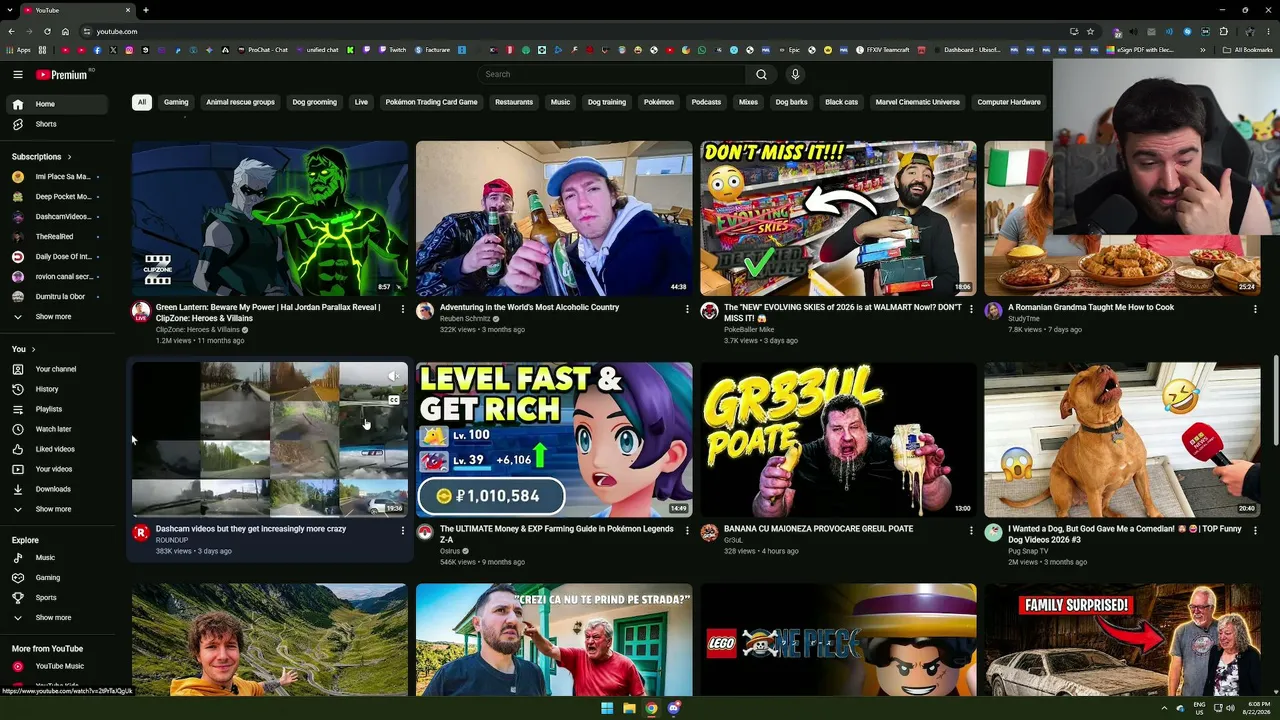The image size is (1280, 720).
Task: Select the Black cats chip
Action: pos(841,102)
